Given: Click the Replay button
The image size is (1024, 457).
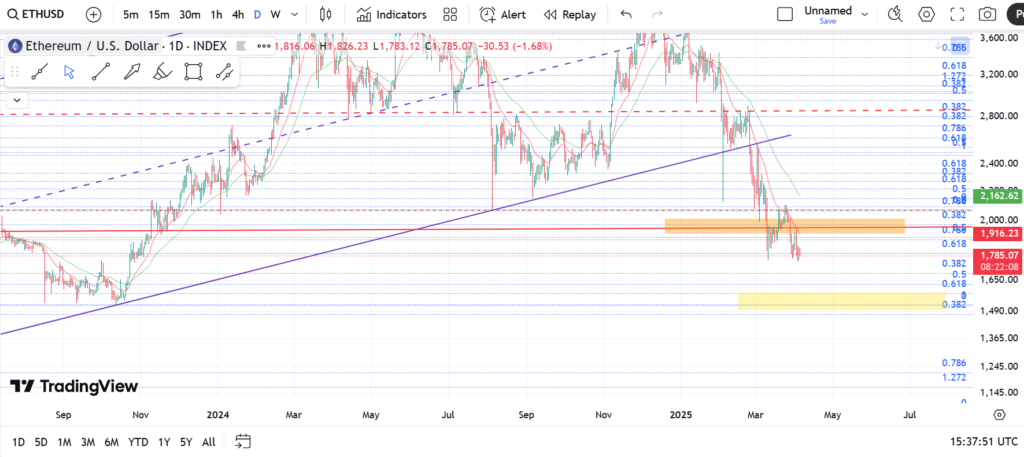Looking at the screenshot, I should (x=570, y=14).
